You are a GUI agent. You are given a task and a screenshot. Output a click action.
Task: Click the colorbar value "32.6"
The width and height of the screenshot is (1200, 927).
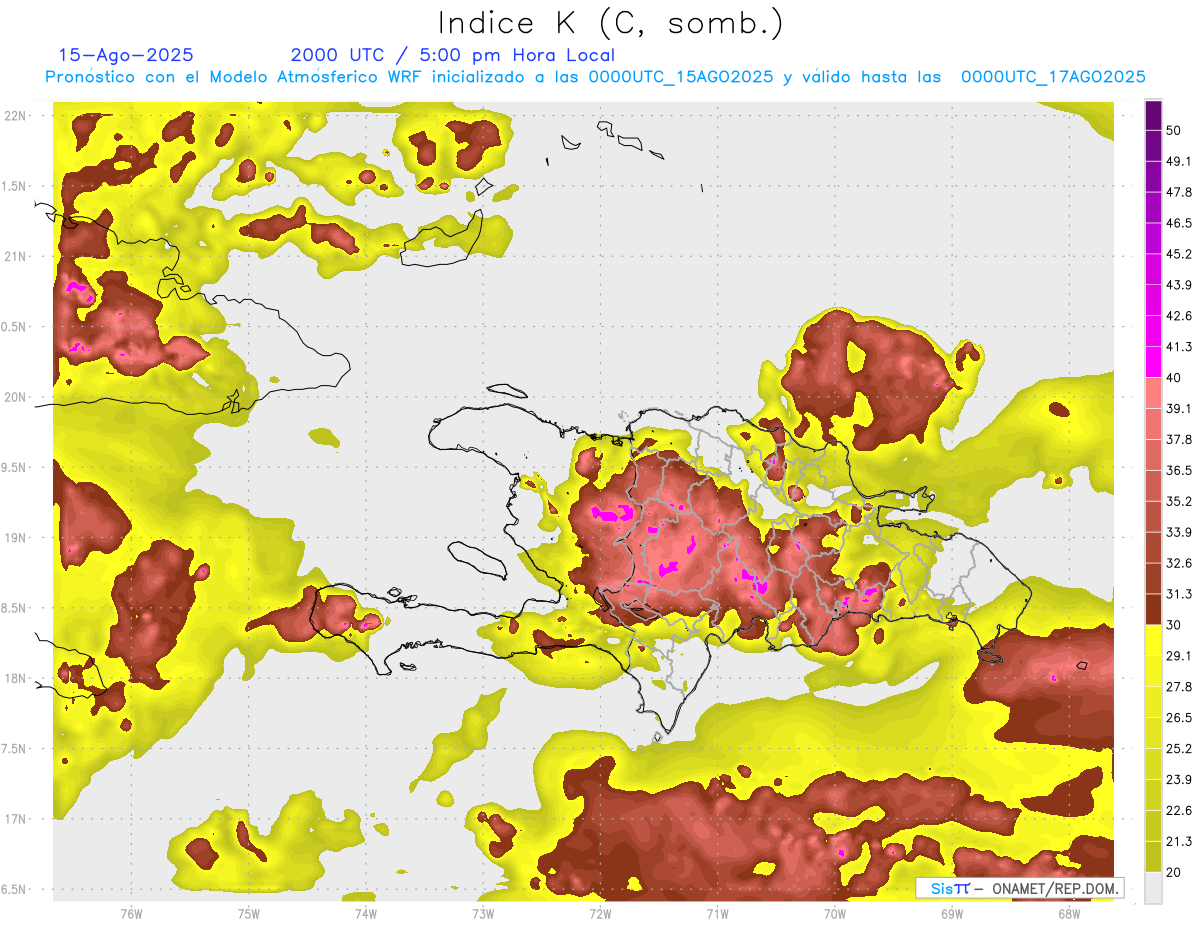(x=1178, y=563)
